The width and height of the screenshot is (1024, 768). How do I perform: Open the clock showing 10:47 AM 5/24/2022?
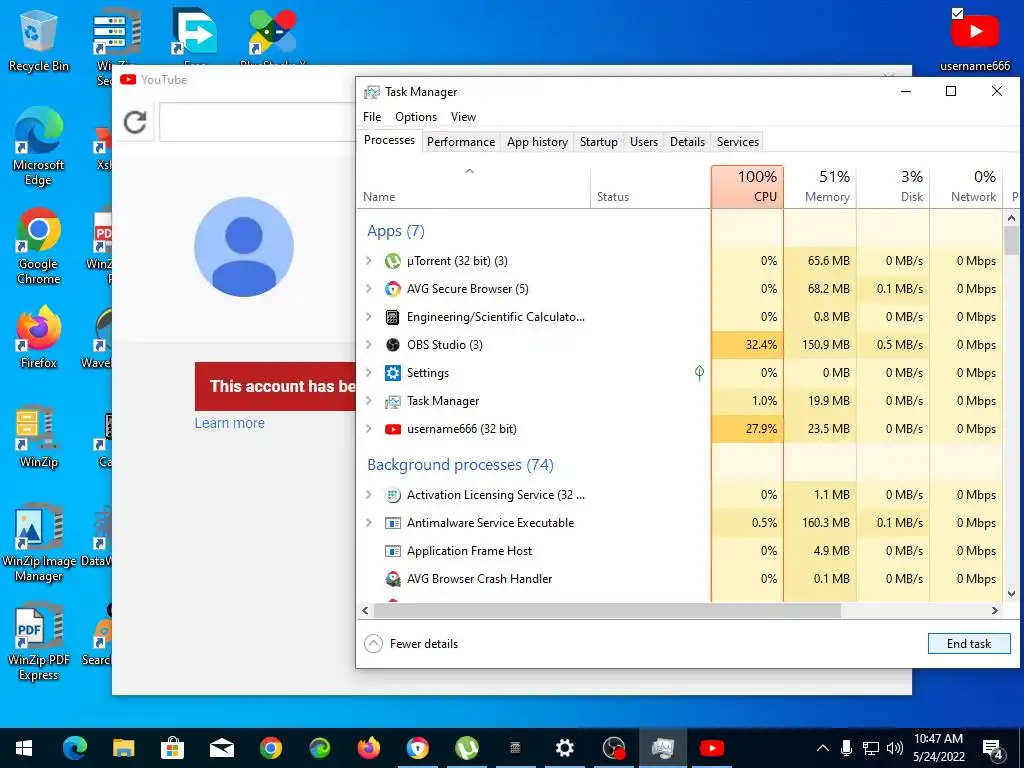point(938,748)
